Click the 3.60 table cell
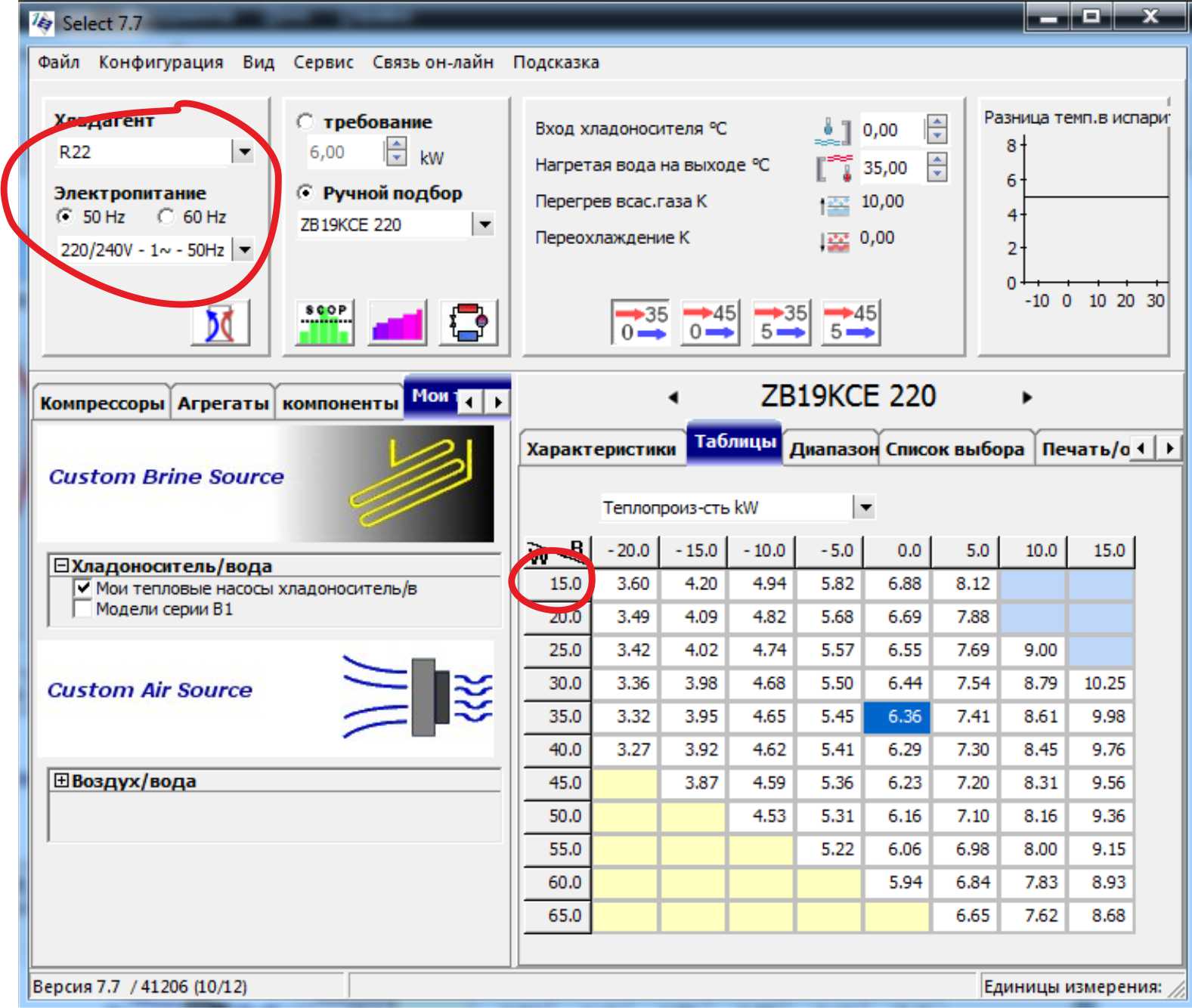The width and height of the screenshot is (1192, 1008). [625, 583]
